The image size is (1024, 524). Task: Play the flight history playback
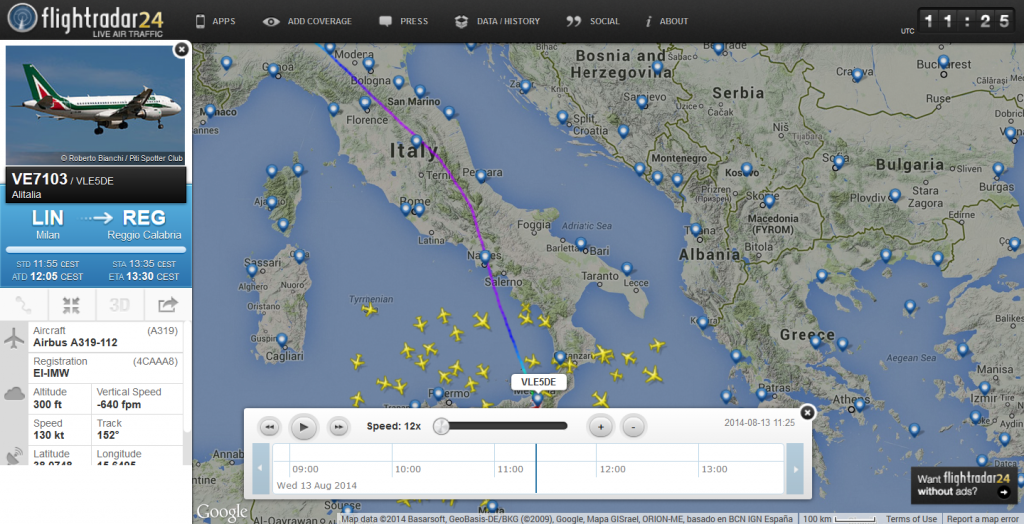coord(304,427)
